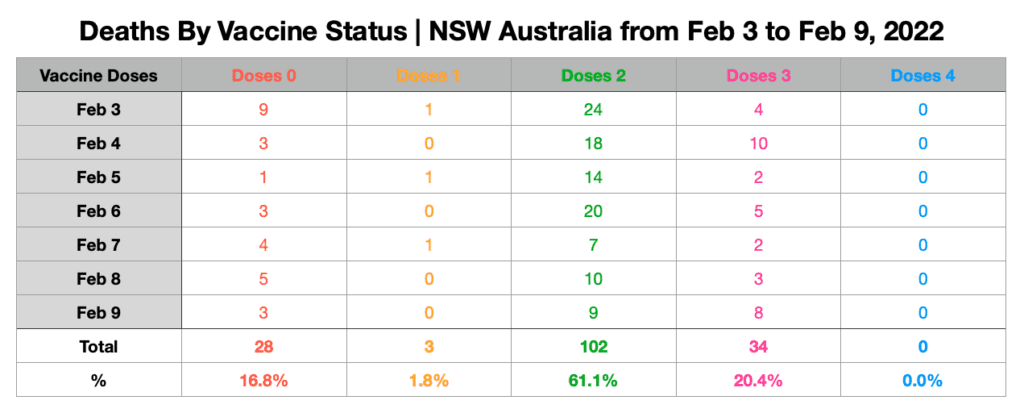The image size is (1024, 417).
Task: Click the 61.1% percentage cell
Action: (594, 380)
